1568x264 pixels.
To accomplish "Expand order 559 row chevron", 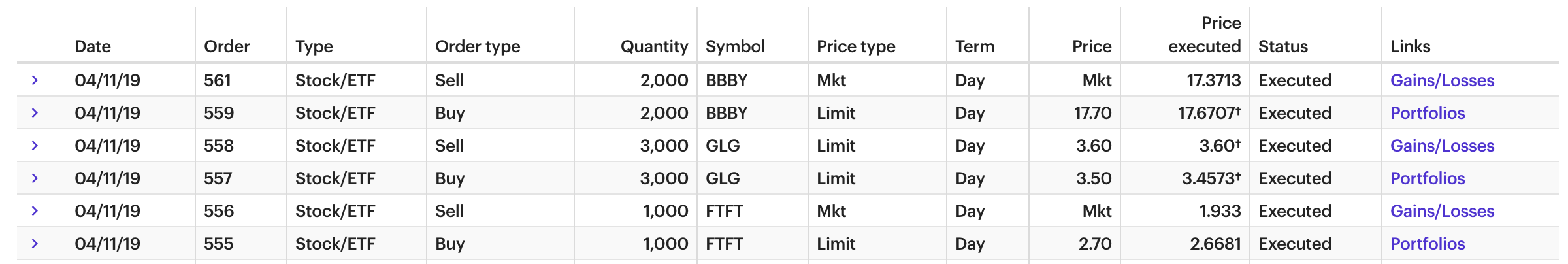I will pos(35,113).
